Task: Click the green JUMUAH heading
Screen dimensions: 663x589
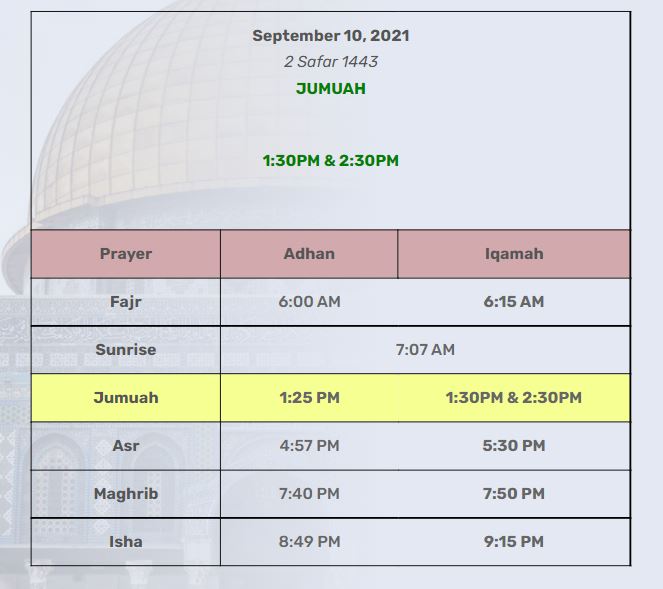Action: click(x=331, y=88)
